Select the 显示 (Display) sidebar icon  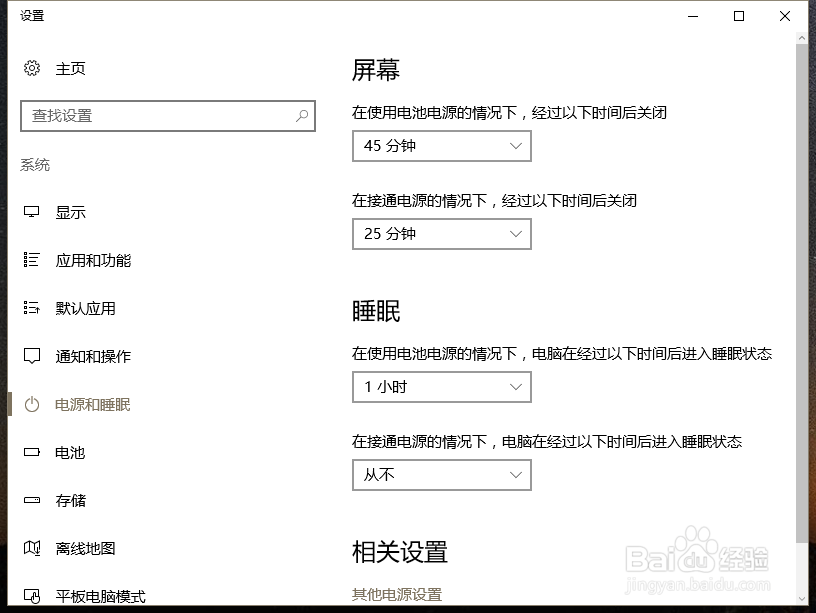[31, 212]
